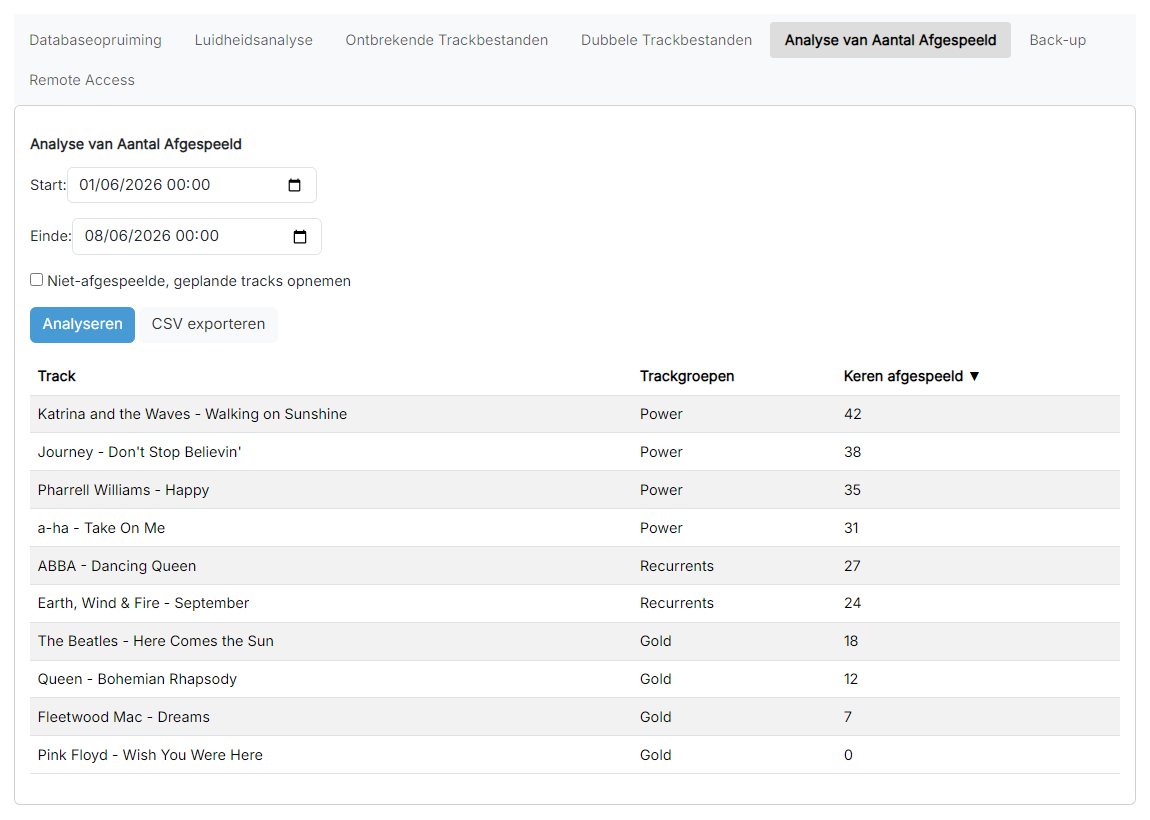The width and height of the screenshot is (1150, 820).
Task: Click play count 35 for Happy
Action: coord(852,490)
